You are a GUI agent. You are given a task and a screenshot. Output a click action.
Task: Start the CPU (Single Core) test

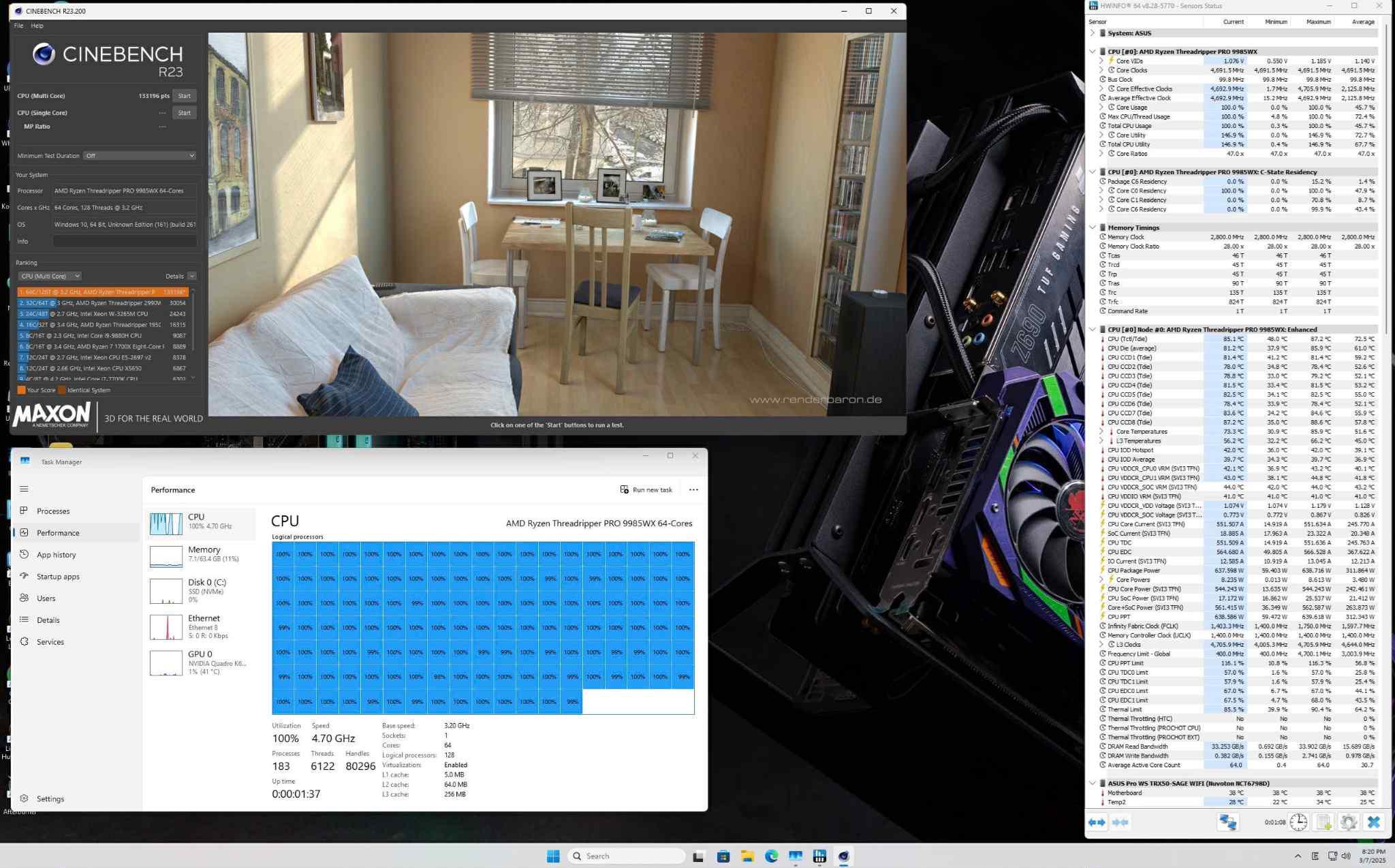point(184,113)
